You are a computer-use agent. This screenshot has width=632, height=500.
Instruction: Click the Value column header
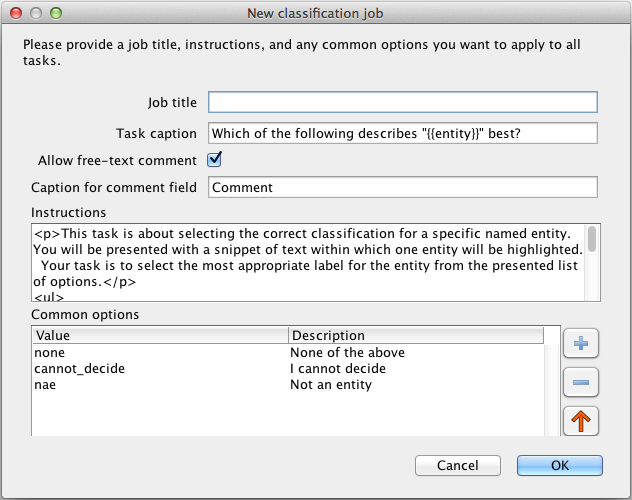coord(160,336)
